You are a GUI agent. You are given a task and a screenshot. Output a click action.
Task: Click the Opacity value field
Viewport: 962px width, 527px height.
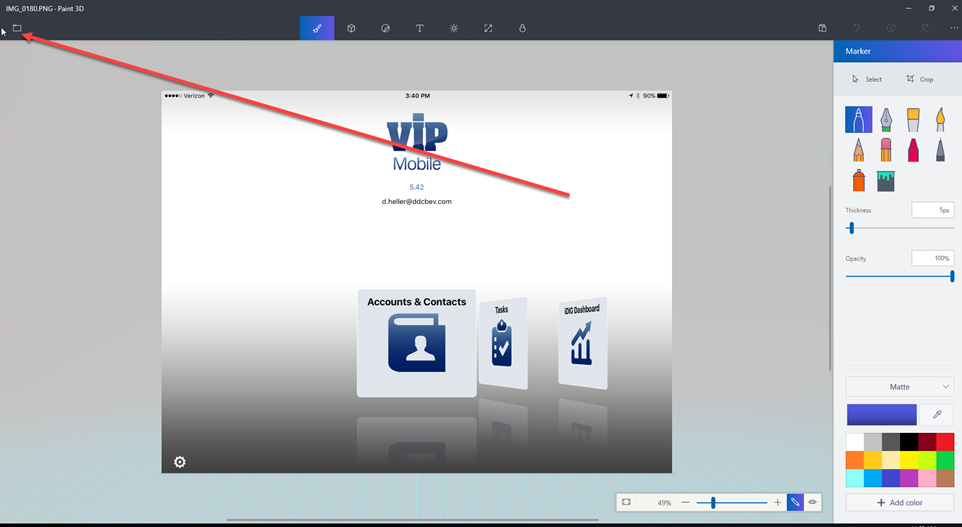[933, 258]
